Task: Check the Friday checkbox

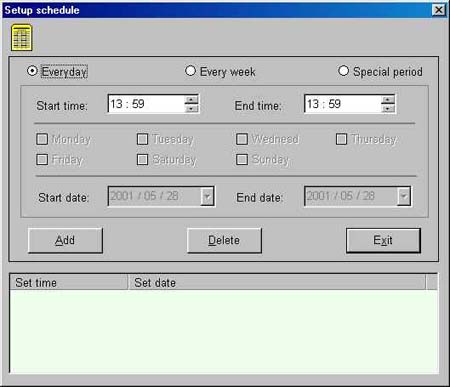Action: [42, 159]
